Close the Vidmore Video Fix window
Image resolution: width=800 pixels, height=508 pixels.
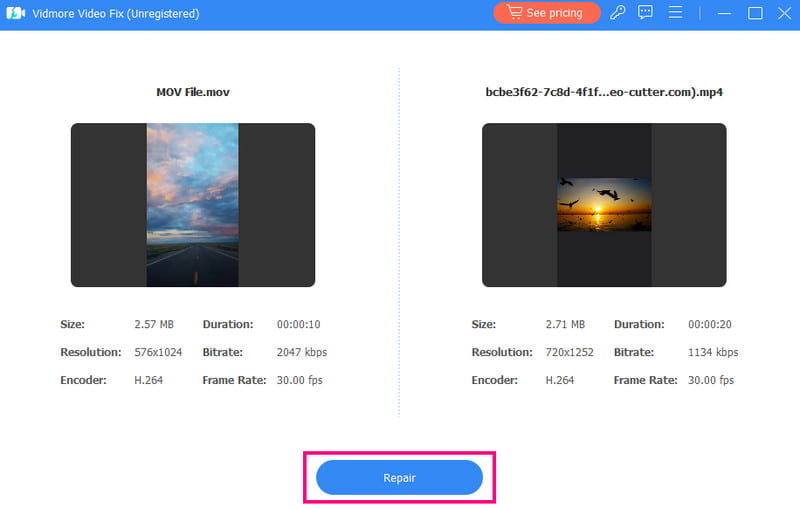[x=782, y=13]
